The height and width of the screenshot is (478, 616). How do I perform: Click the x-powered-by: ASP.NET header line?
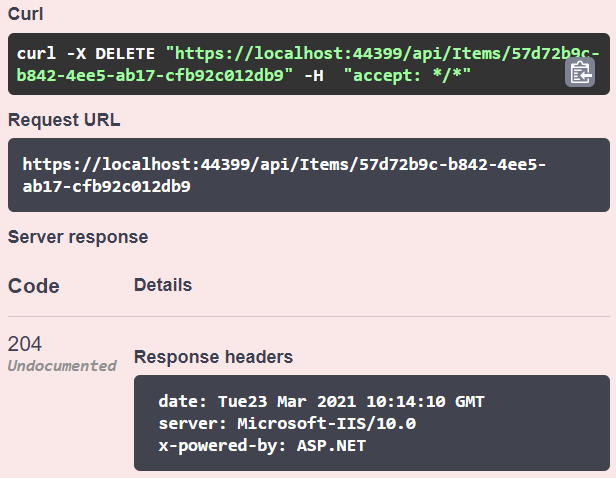coord(262,445)
